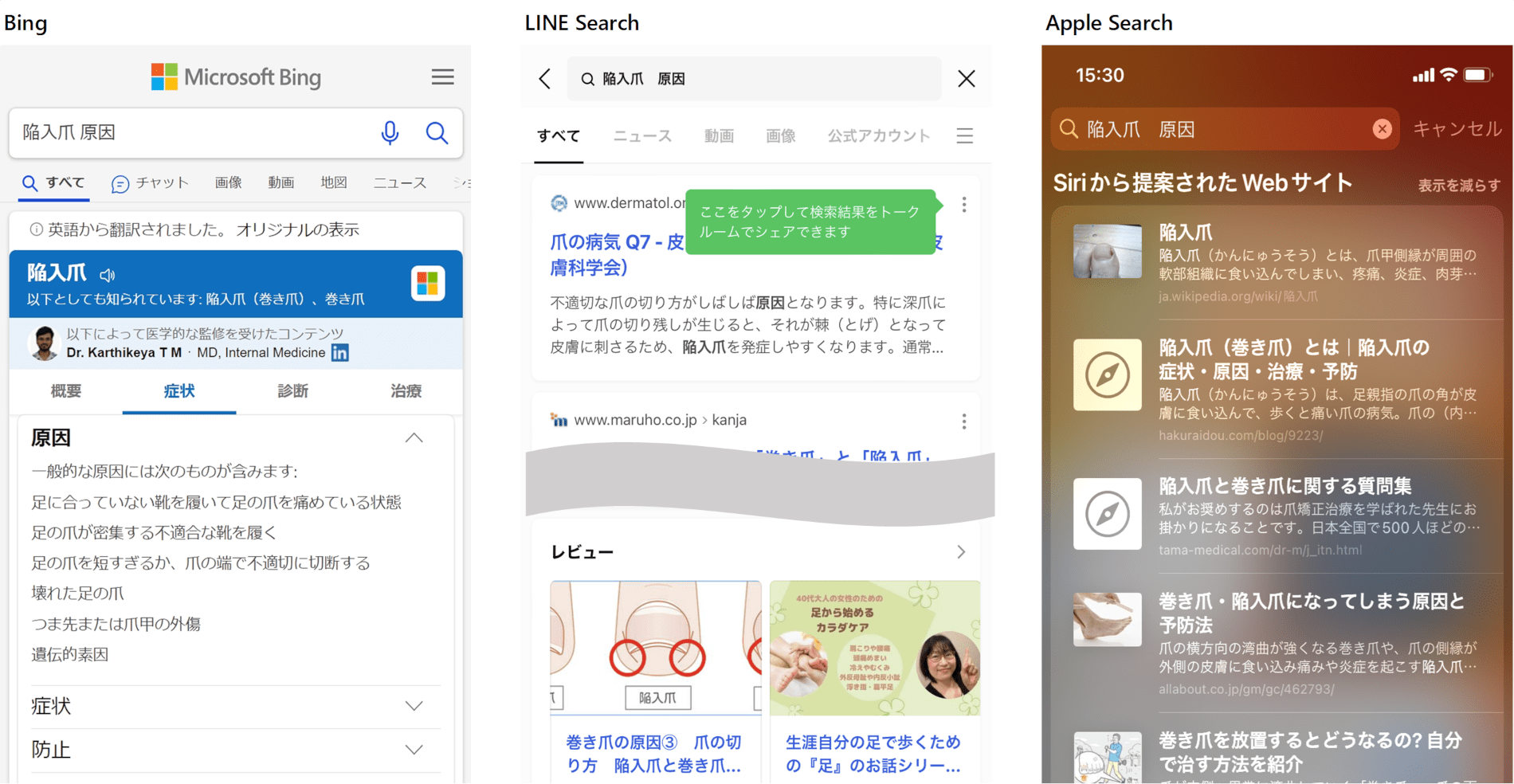Open more options for maruho.co.jp result

click(964, 421)
